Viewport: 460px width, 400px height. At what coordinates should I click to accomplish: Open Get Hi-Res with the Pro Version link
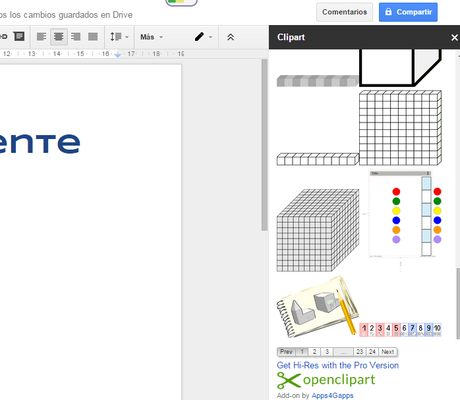pos(338,365)
